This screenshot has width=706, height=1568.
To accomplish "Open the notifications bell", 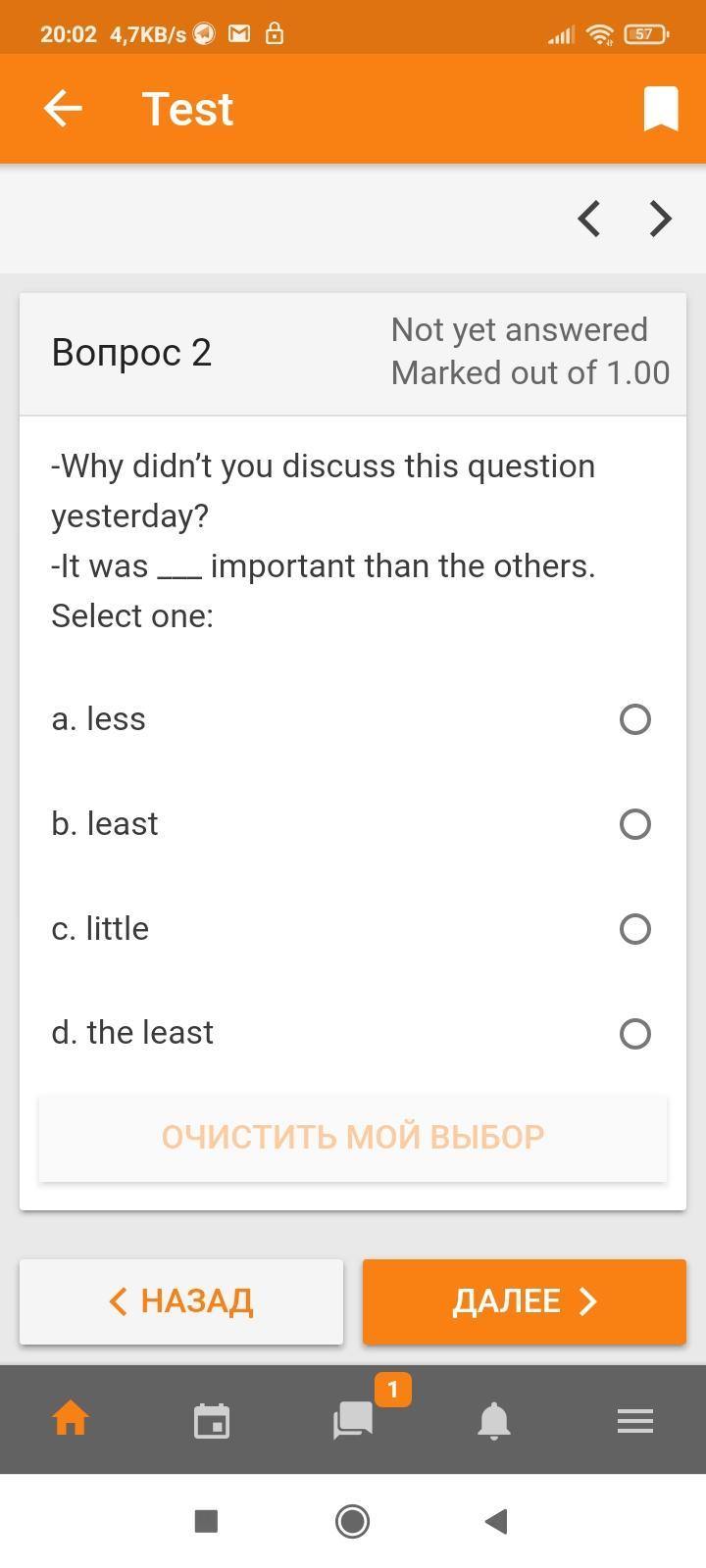I will point(494,1420).
